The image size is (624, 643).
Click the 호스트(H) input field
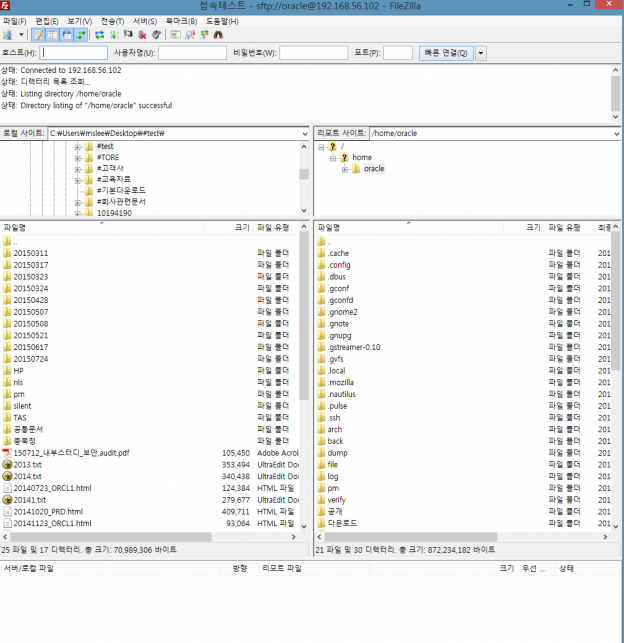(74, 53)
